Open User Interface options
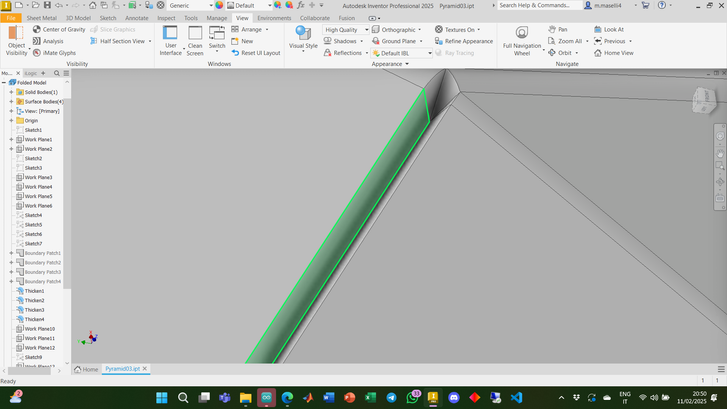This screenshot has height=409, width=727. tap(171, 41)
